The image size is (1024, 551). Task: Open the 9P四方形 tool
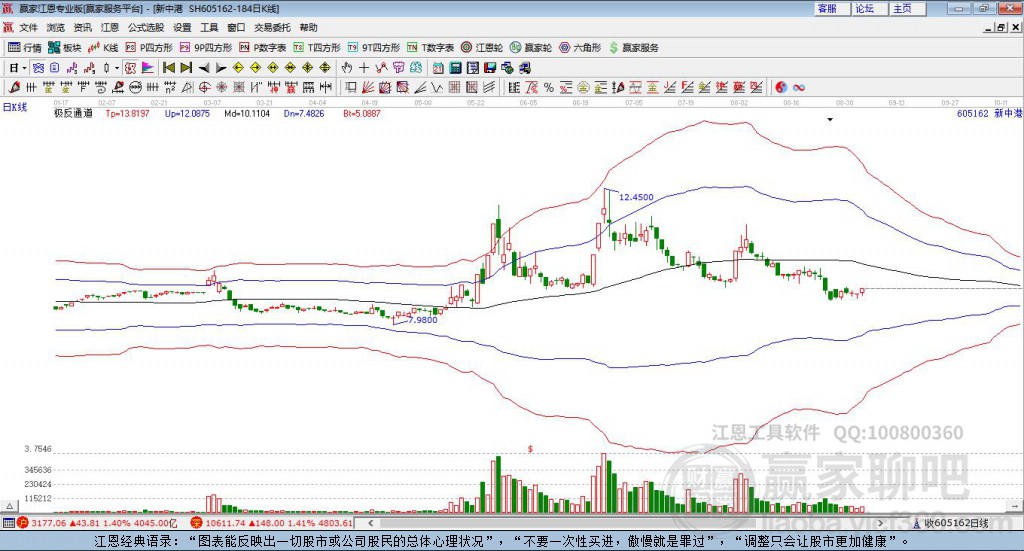pyautogui.click(x=206, y=48)
